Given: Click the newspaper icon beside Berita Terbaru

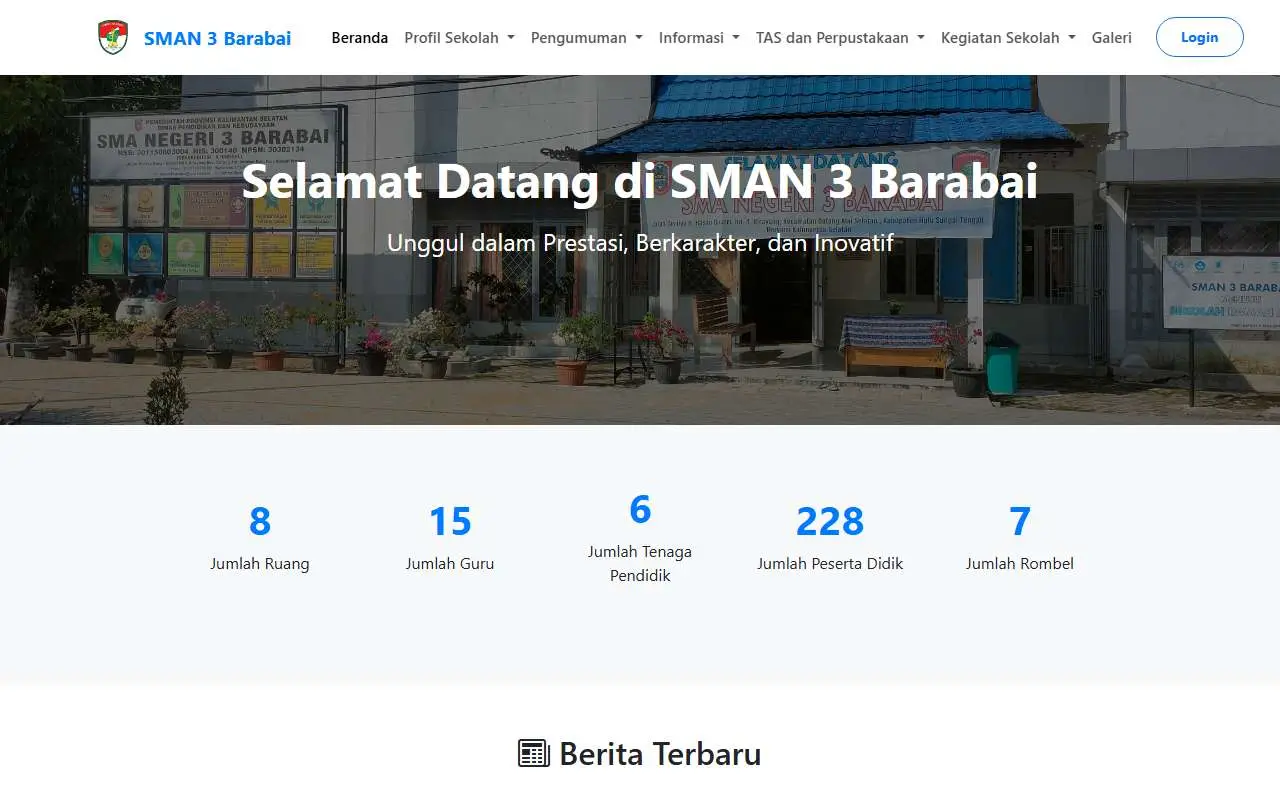Looking at the screenshot, I should (534, 753).
